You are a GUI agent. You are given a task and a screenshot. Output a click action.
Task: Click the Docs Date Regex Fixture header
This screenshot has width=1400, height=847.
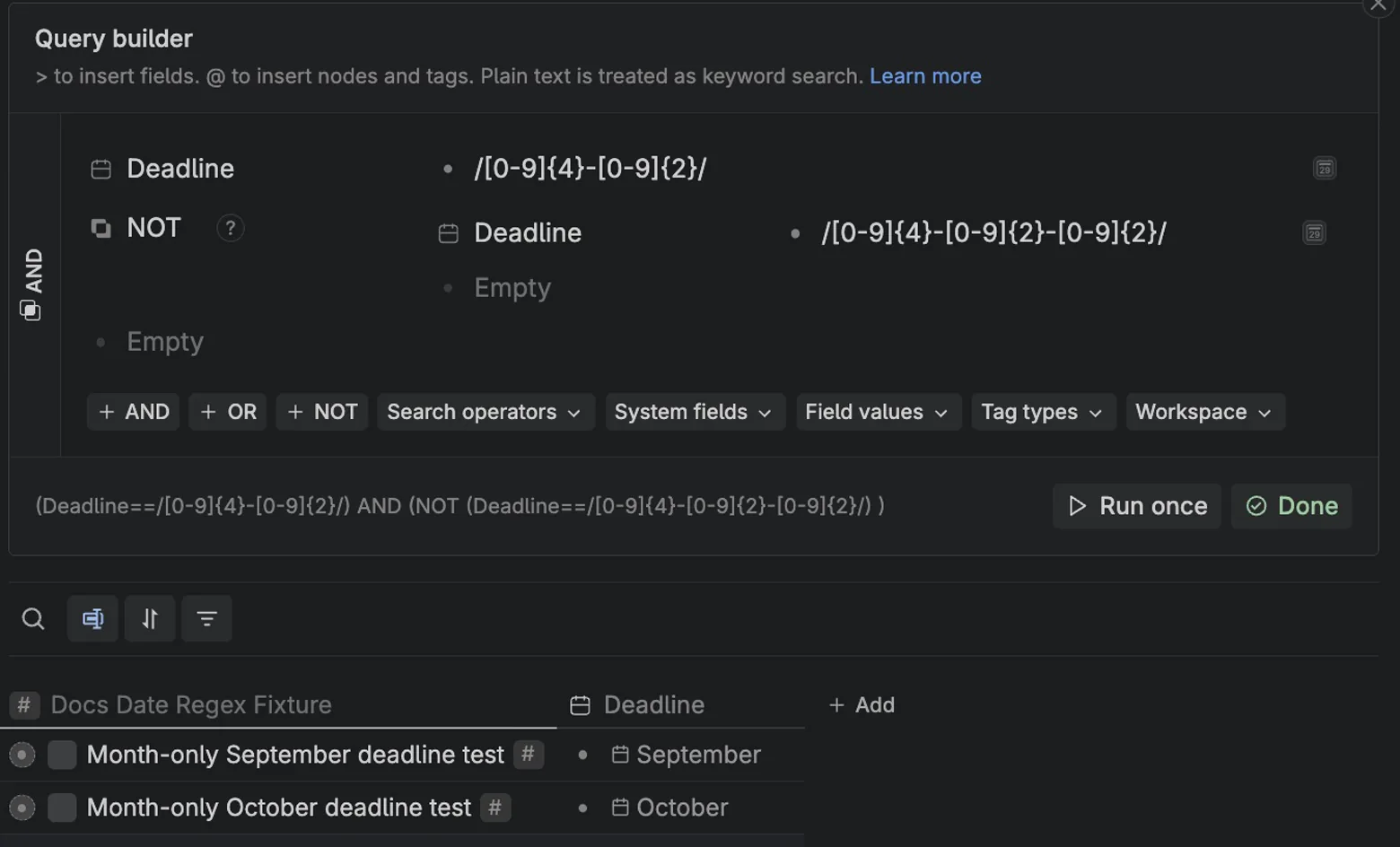(x=191, y=705)
